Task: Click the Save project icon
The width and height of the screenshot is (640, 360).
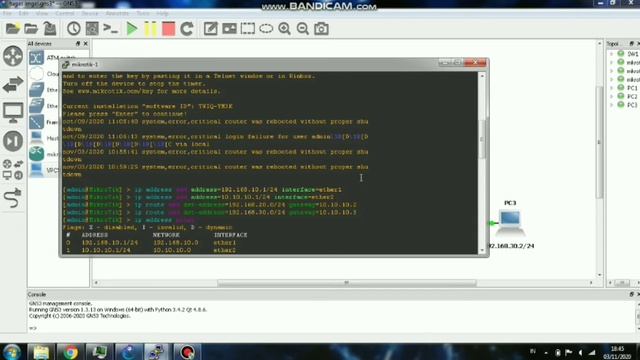Action: [50, 29]
